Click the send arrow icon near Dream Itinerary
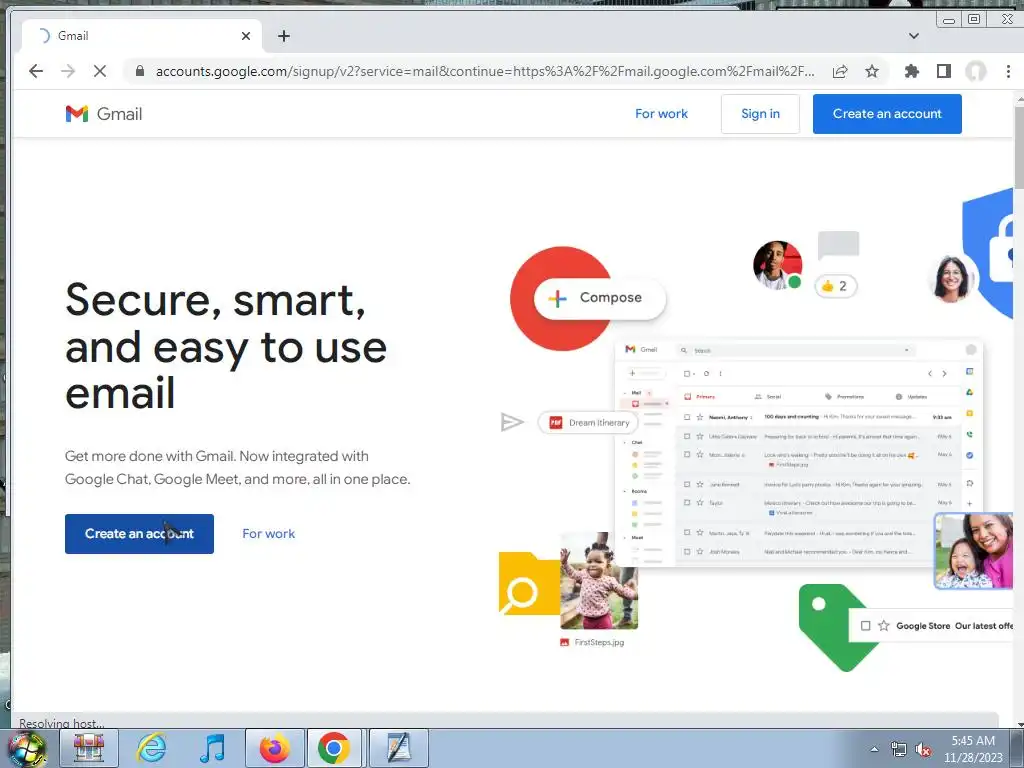 pyautogui.click(x=512, y=422)
